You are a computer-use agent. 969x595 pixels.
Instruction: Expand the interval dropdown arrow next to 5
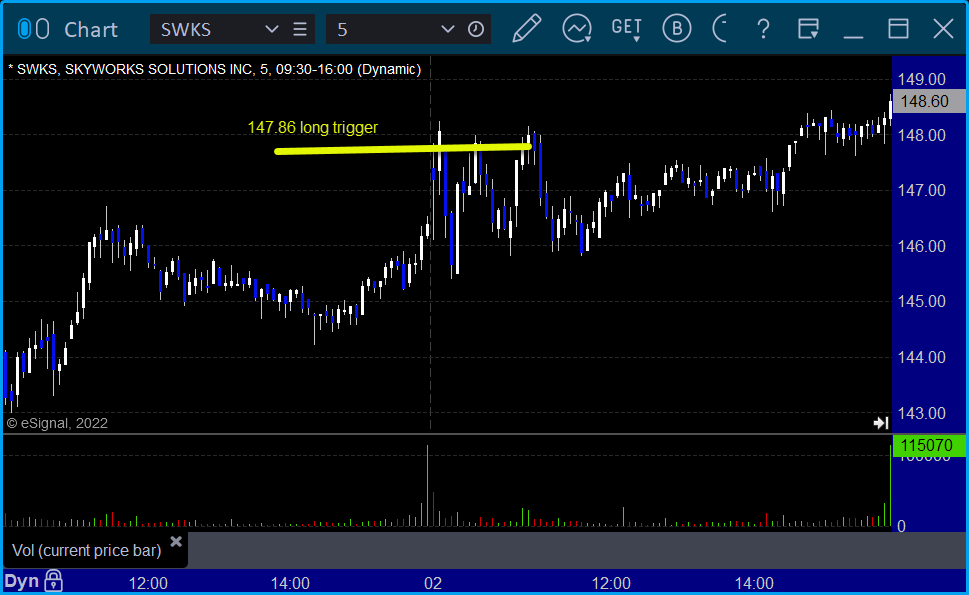447,29
